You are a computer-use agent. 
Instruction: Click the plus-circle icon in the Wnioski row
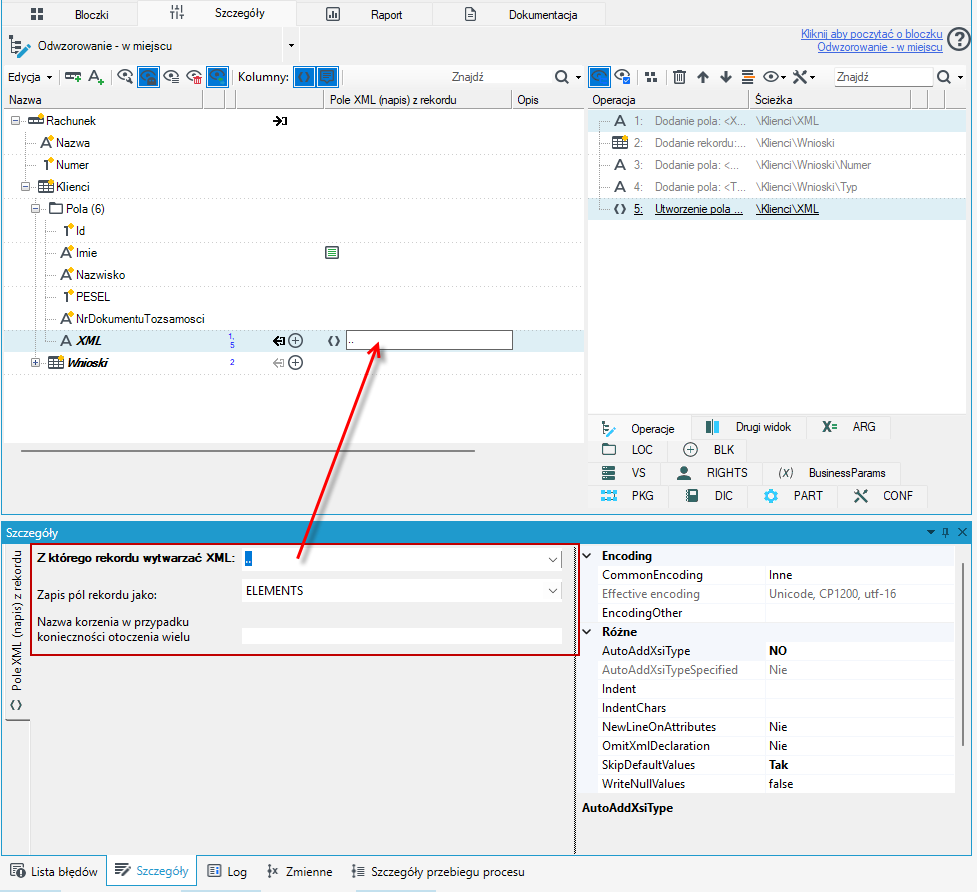point(296,363)
